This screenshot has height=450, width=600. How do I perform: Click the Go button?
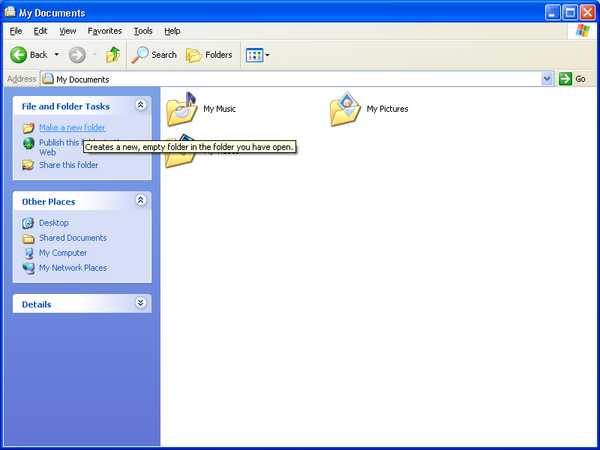(572, 79)
